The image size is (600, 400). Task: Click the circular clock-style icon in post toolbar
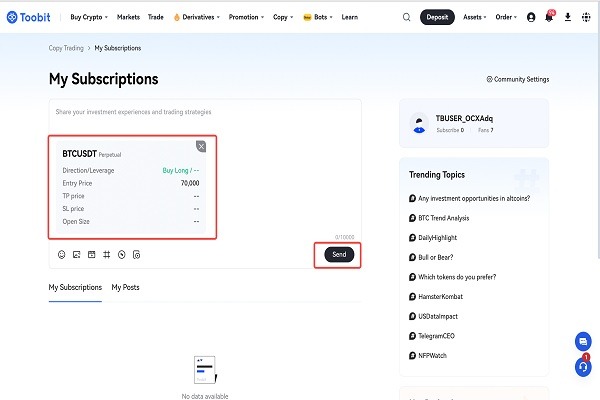122,255
